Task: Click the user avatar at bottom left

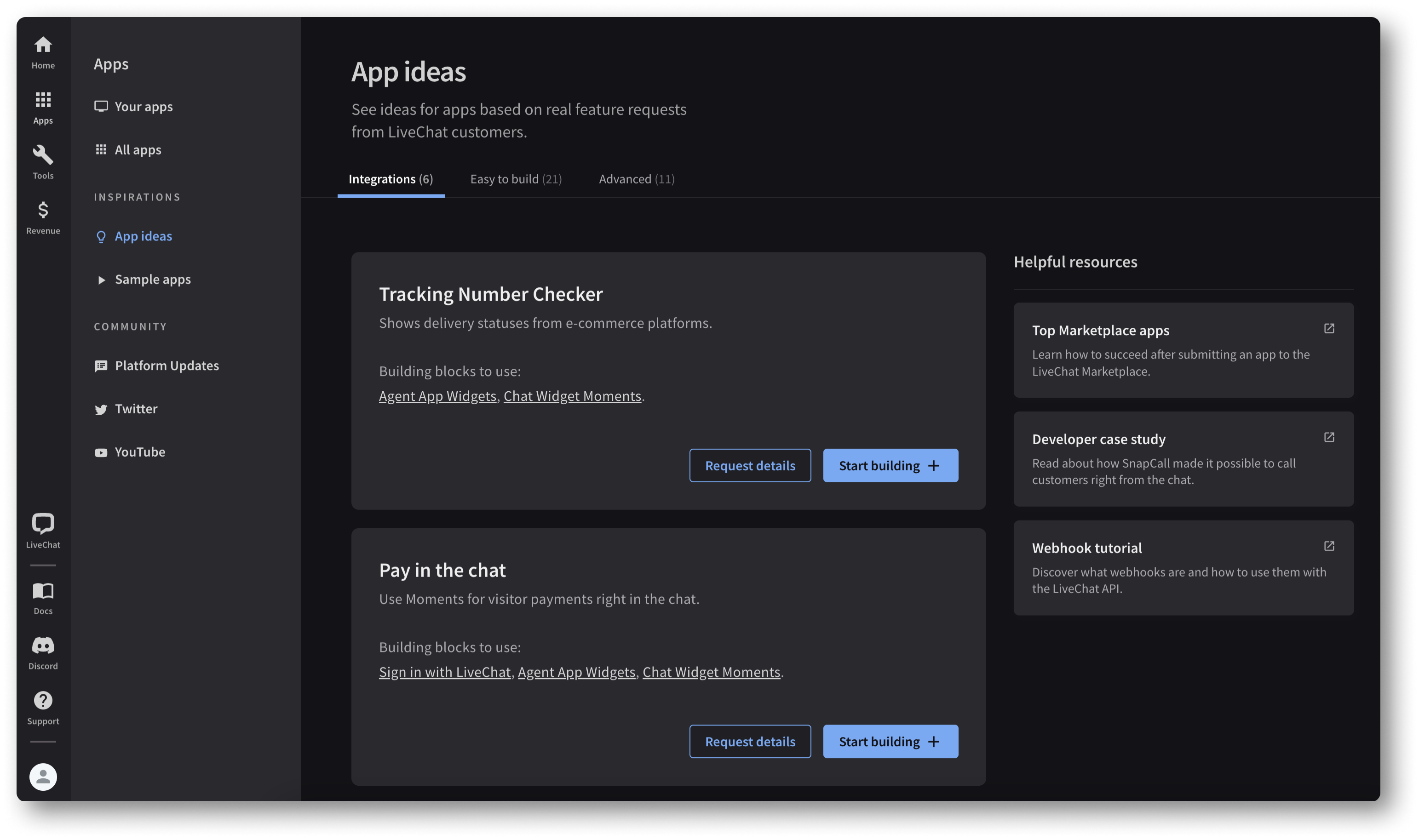Action: (x=43, y=777)
